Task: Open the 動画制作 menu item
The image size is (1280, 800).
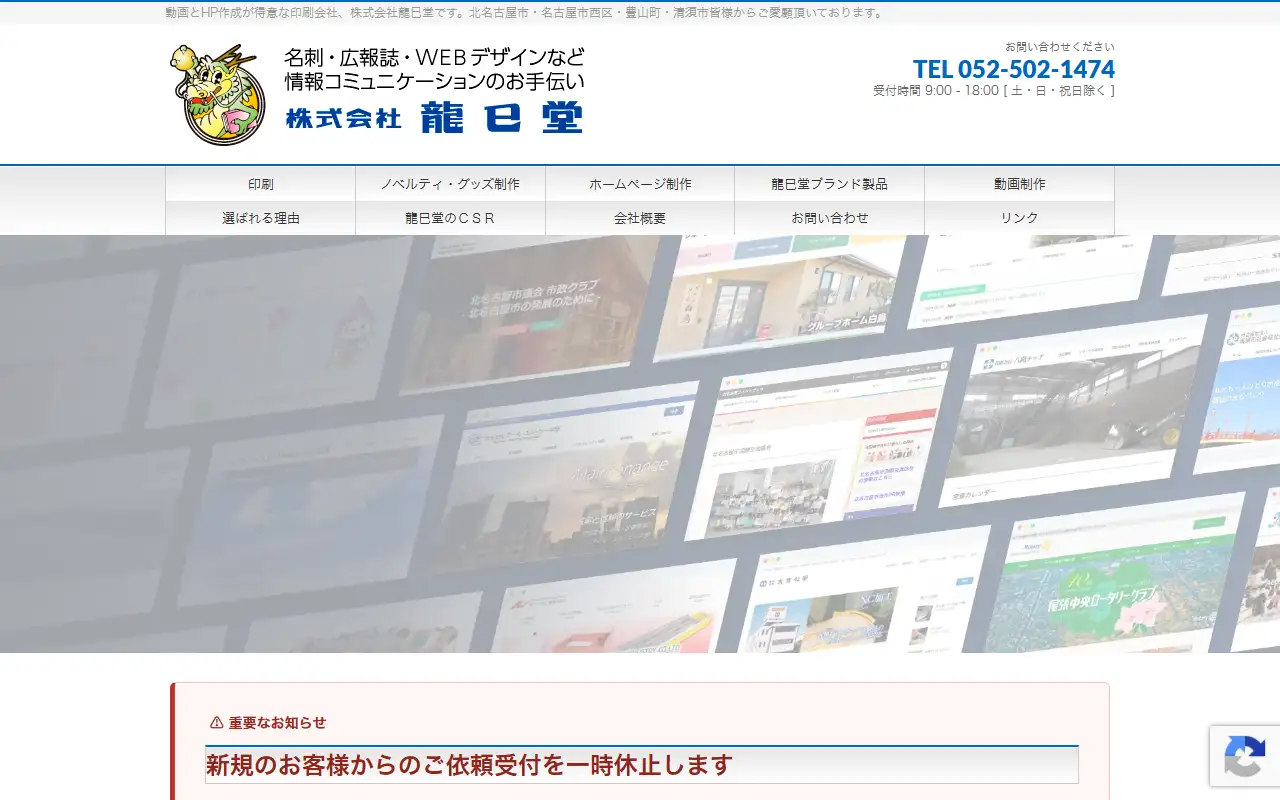Action: pos(1019,184)
